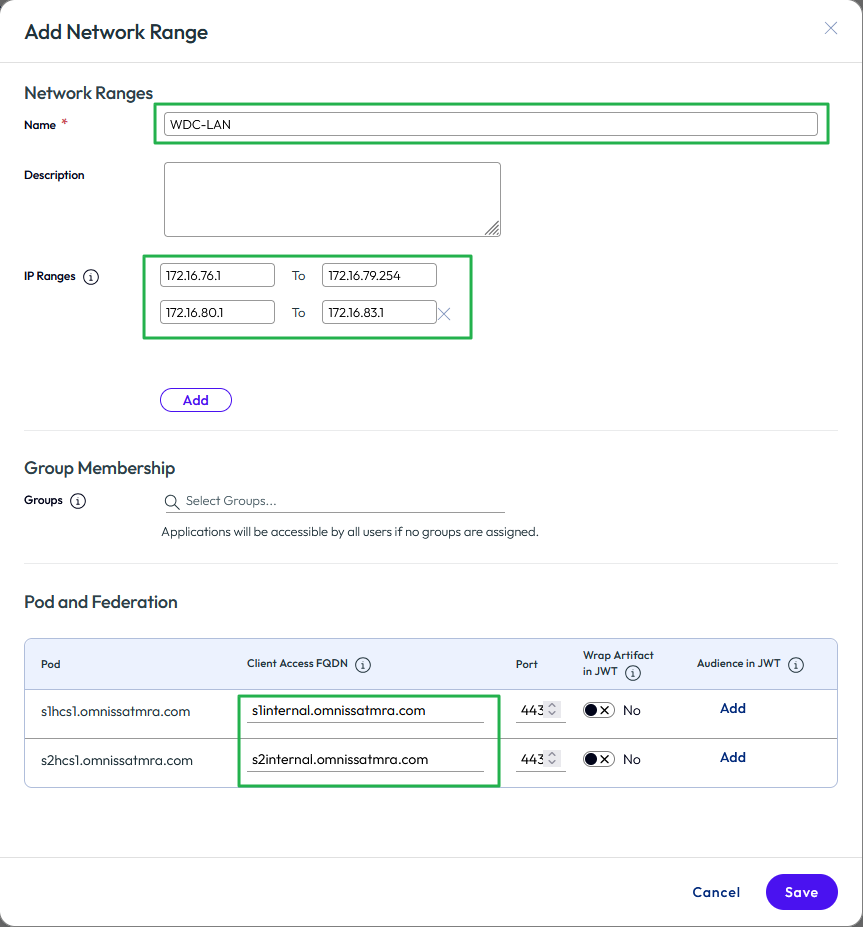Image resolution: width=863 pixels, height=927 pixels.
Task: Click info icon under Wrap Artifact in JWT
Action: pyautogui.click(x=633, y=673)
